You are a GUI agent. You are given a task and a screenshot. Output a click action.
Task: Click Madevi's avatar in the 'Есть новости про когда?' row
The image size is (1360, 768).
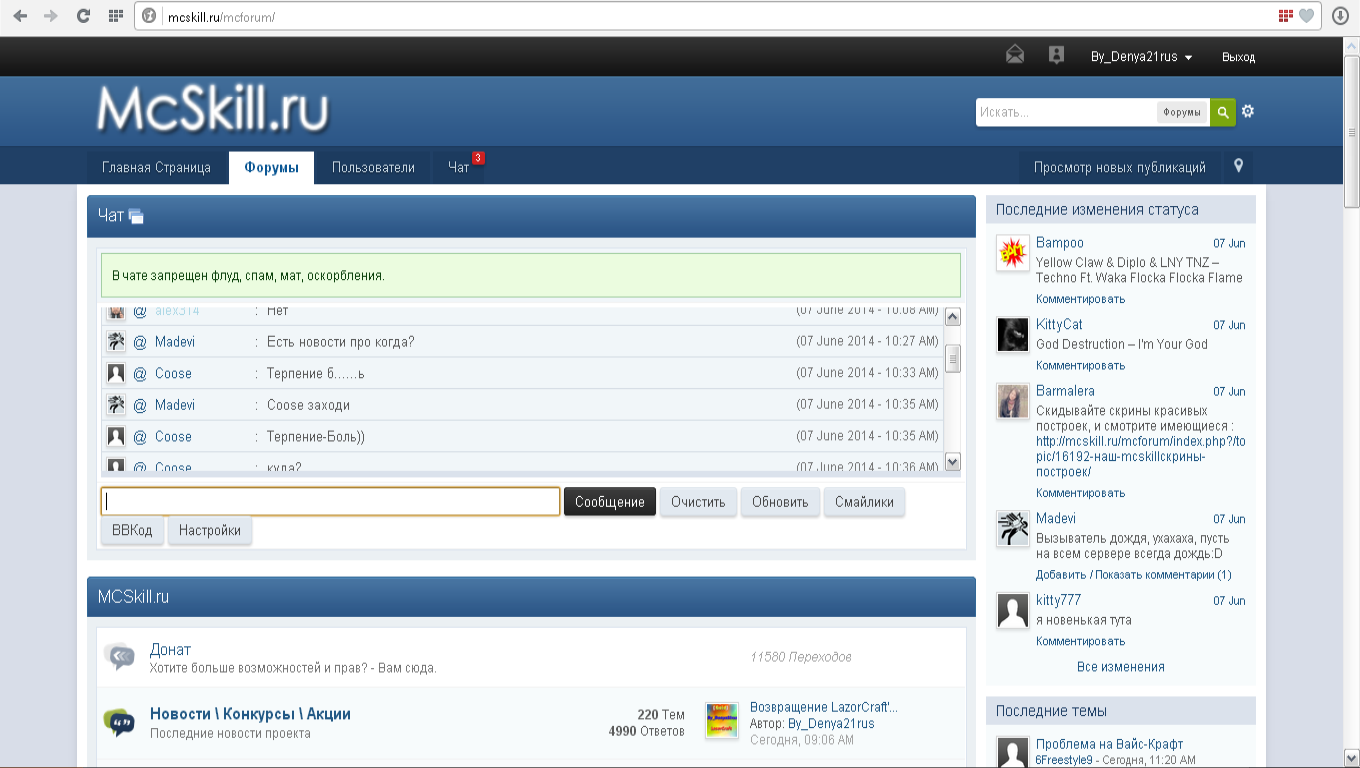pyautogui.click(x=116, y=342)
